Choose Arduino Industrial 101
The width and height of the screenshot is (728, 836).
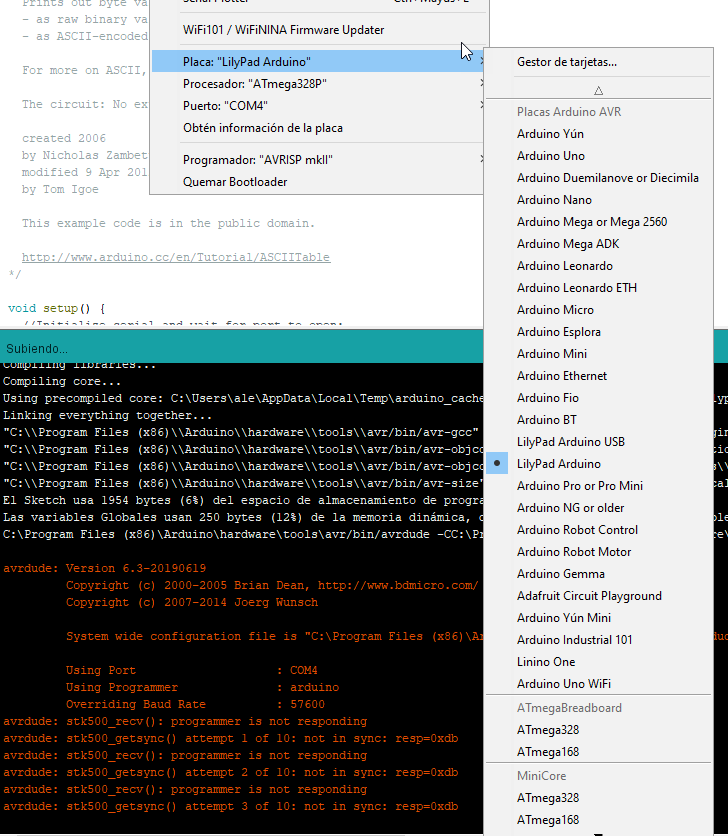(x=598, y=640)
